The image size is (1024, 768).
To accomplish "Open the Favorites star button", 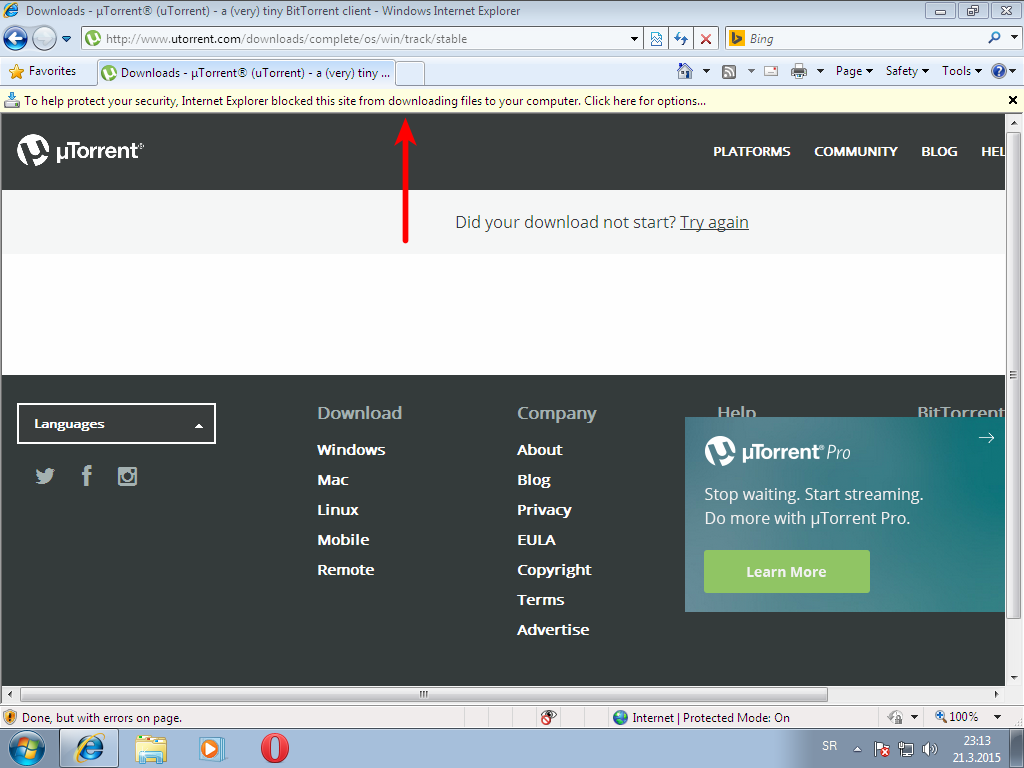I will point(43,71).
